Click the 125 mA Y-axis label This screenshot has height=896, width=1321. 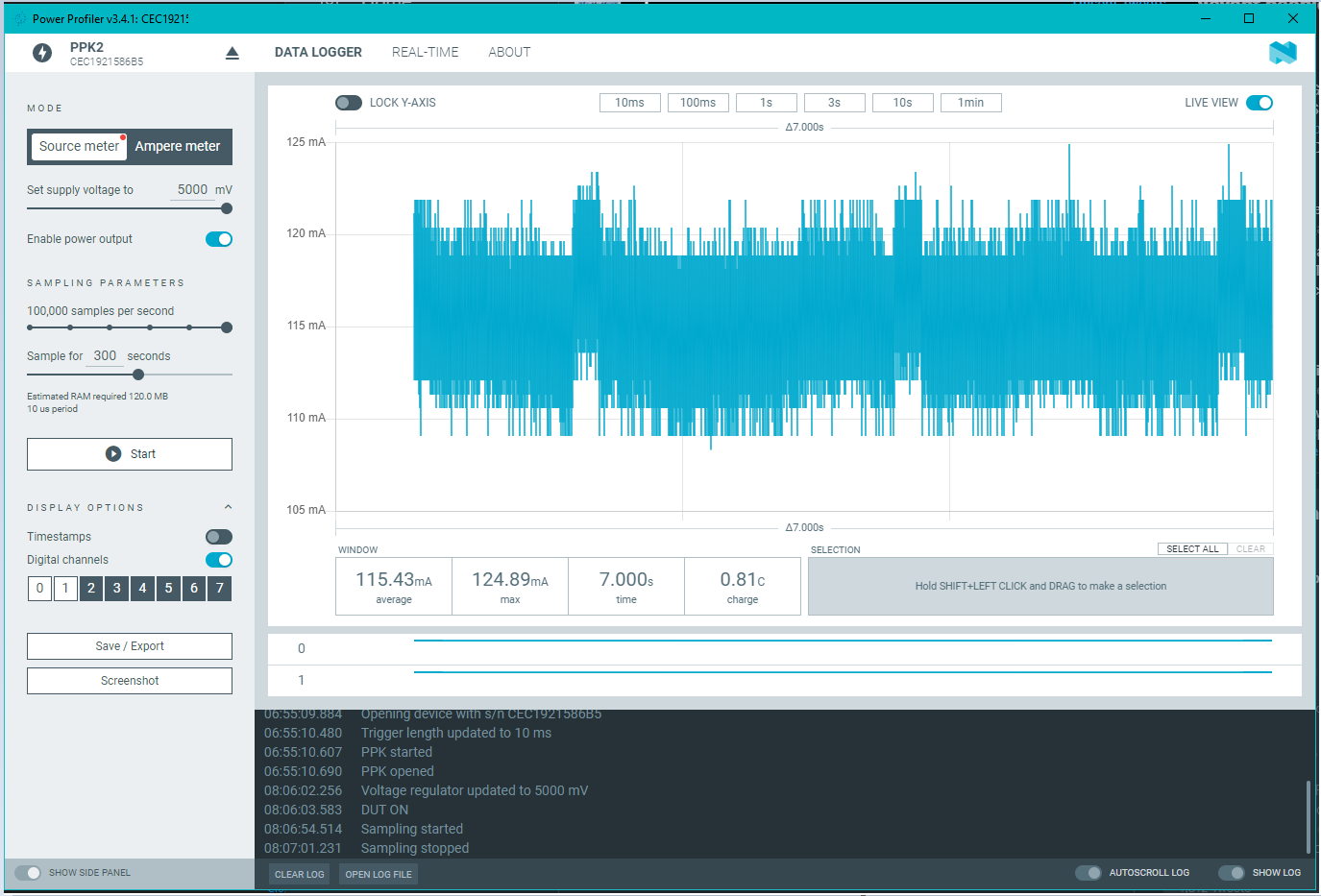[306, 142]
